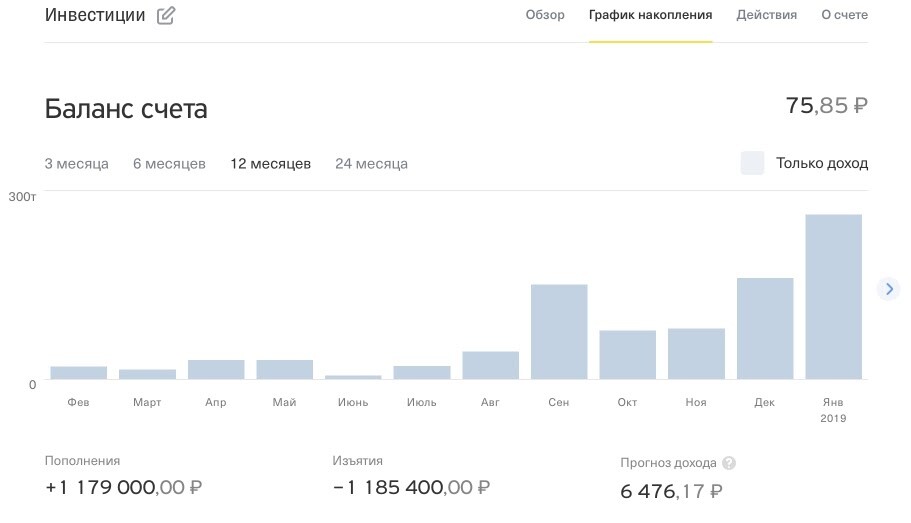Open the Обзор tab

coord(545,15)
